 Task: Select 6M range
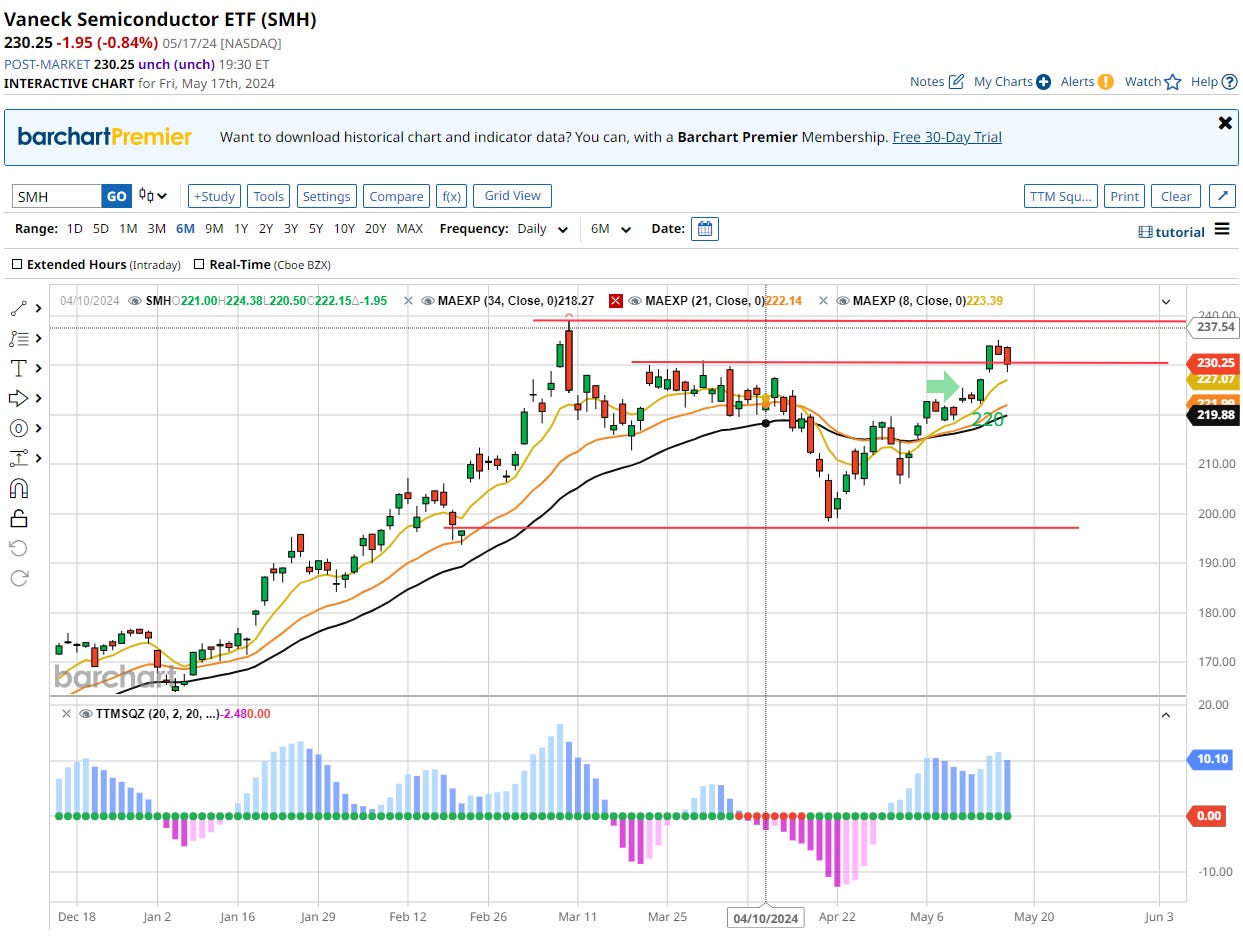click(x=185, y=229)
